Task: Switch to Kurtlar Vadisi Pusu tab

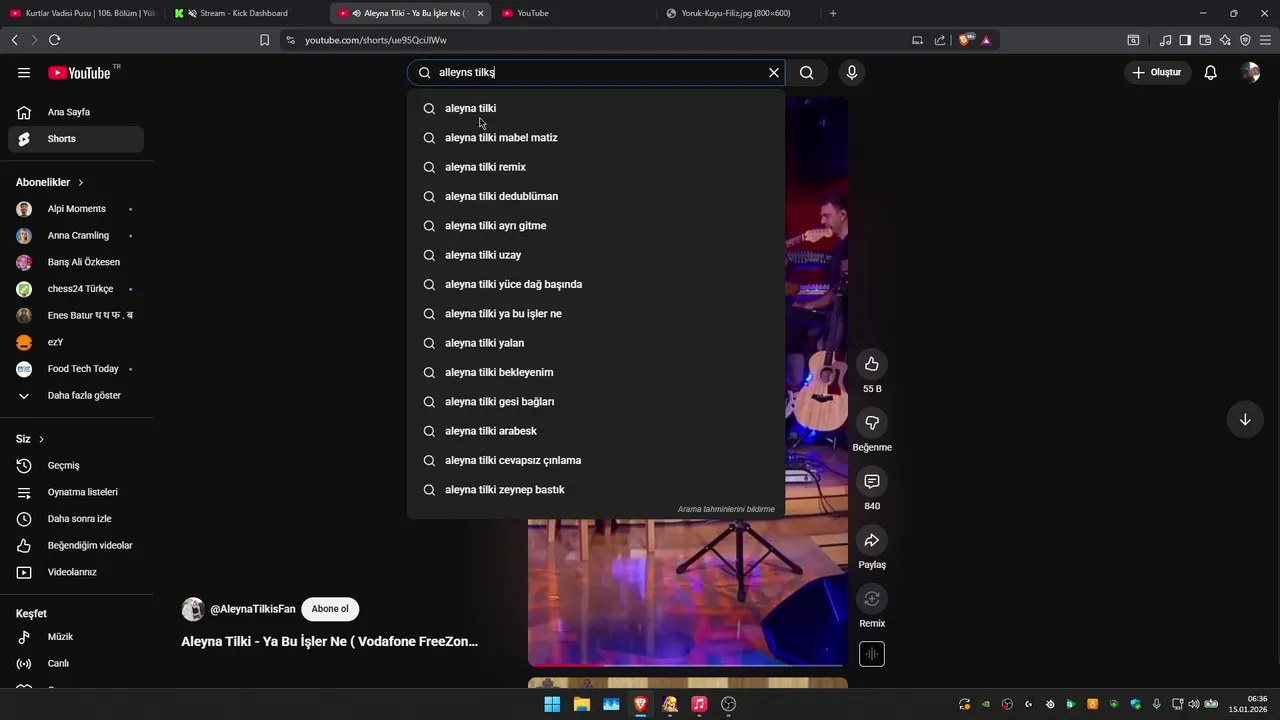Action: [82, 13]
